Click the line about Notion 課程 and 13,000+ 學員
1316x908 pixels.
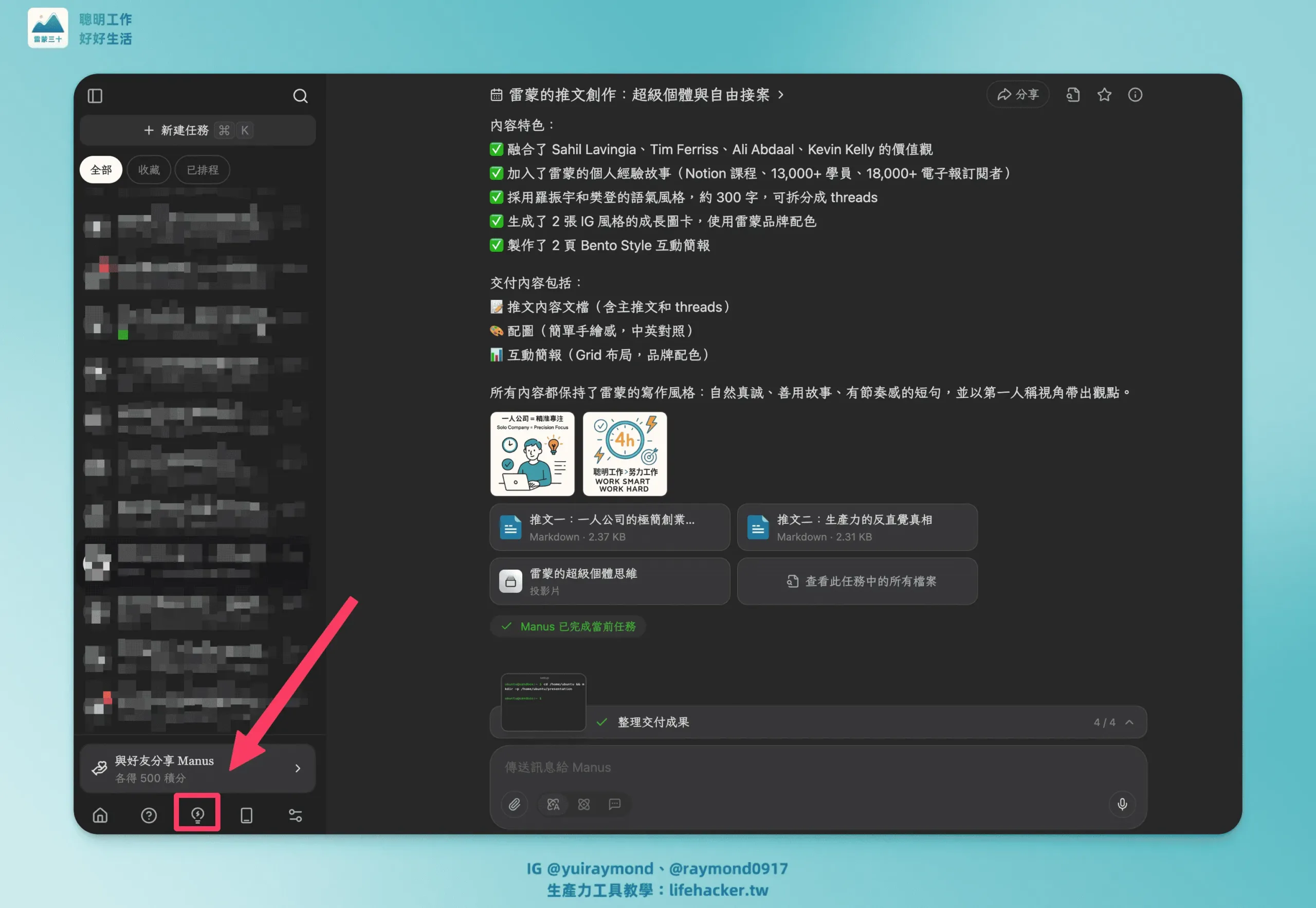(752, 173)
